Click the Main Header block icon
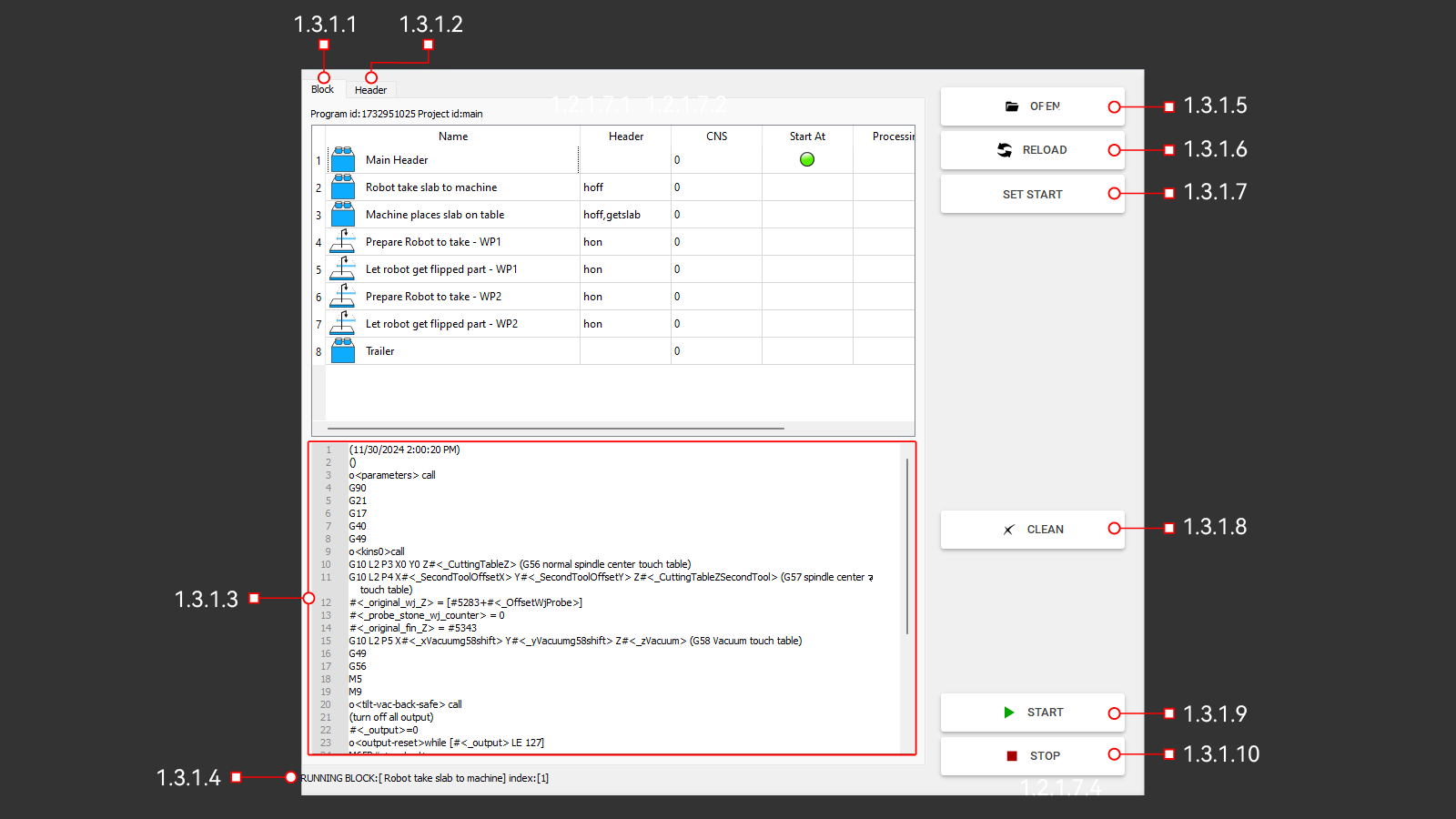 tap(343, 159)
